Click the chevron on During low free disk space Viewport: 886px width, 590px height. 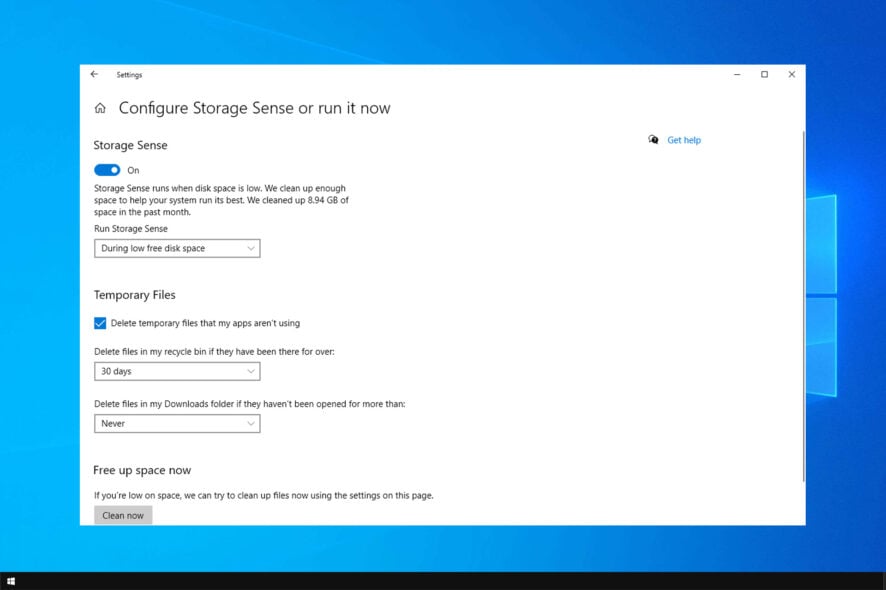250,248
